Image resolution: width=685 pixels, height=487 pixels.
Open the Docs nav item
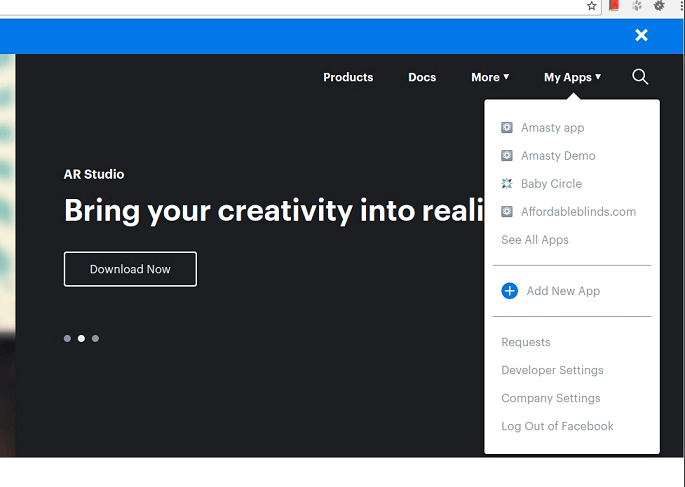click(422, 77)
